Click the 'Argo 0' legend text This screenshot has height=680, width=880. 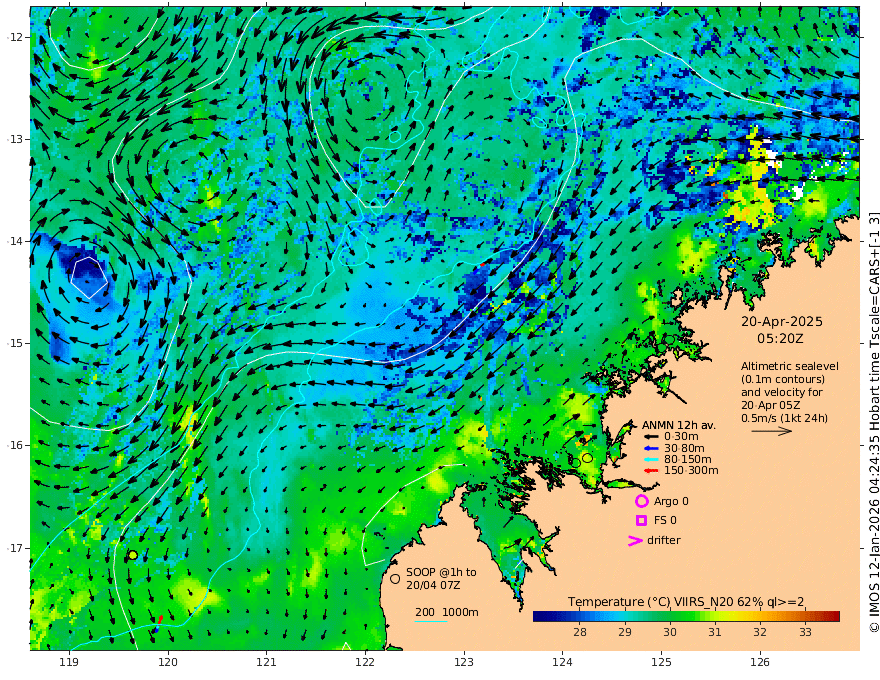click(671, 502)
